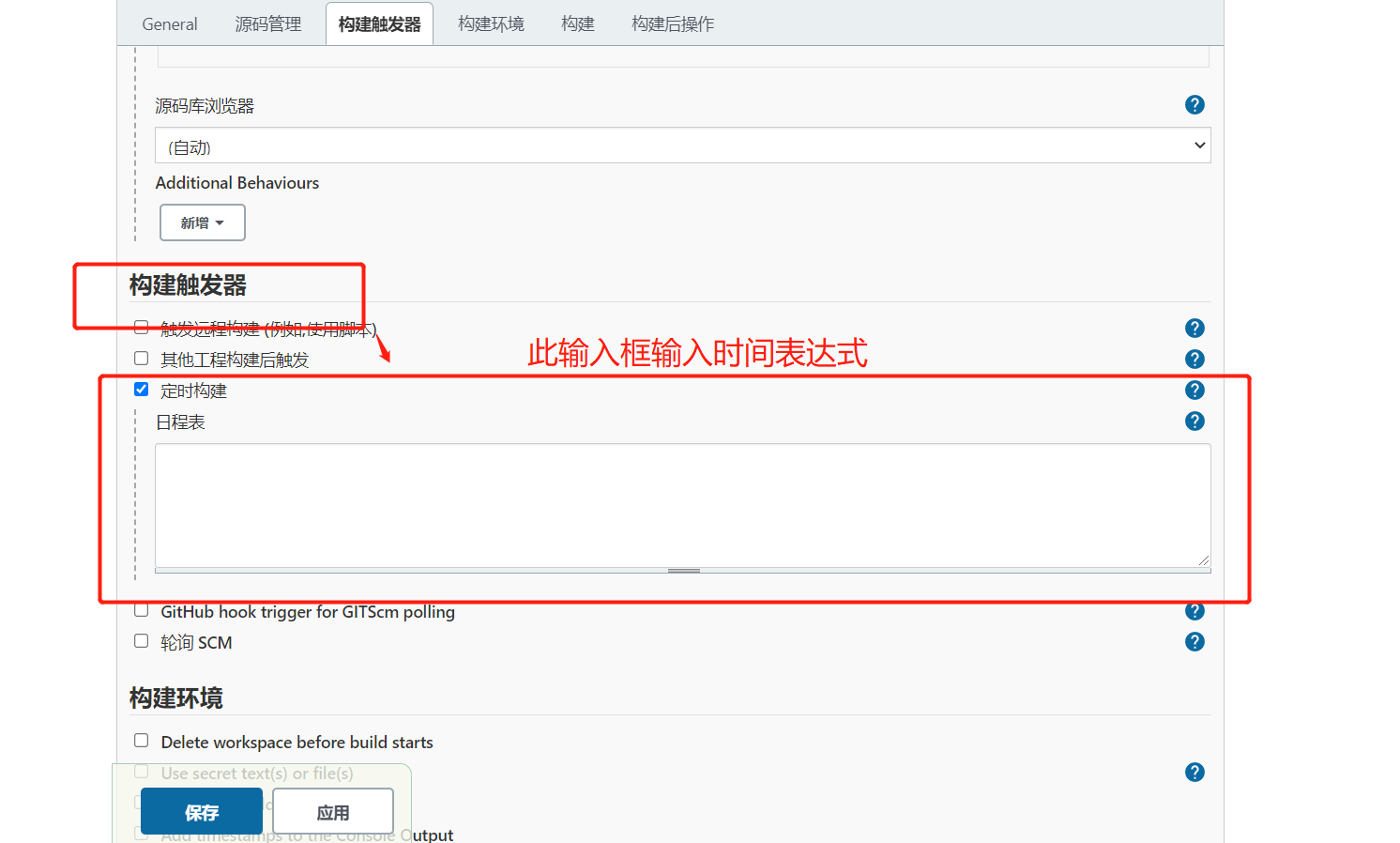Switch to the 源码管理 tab
This screenshot has width=1400, height=843.
coord(268,23)
